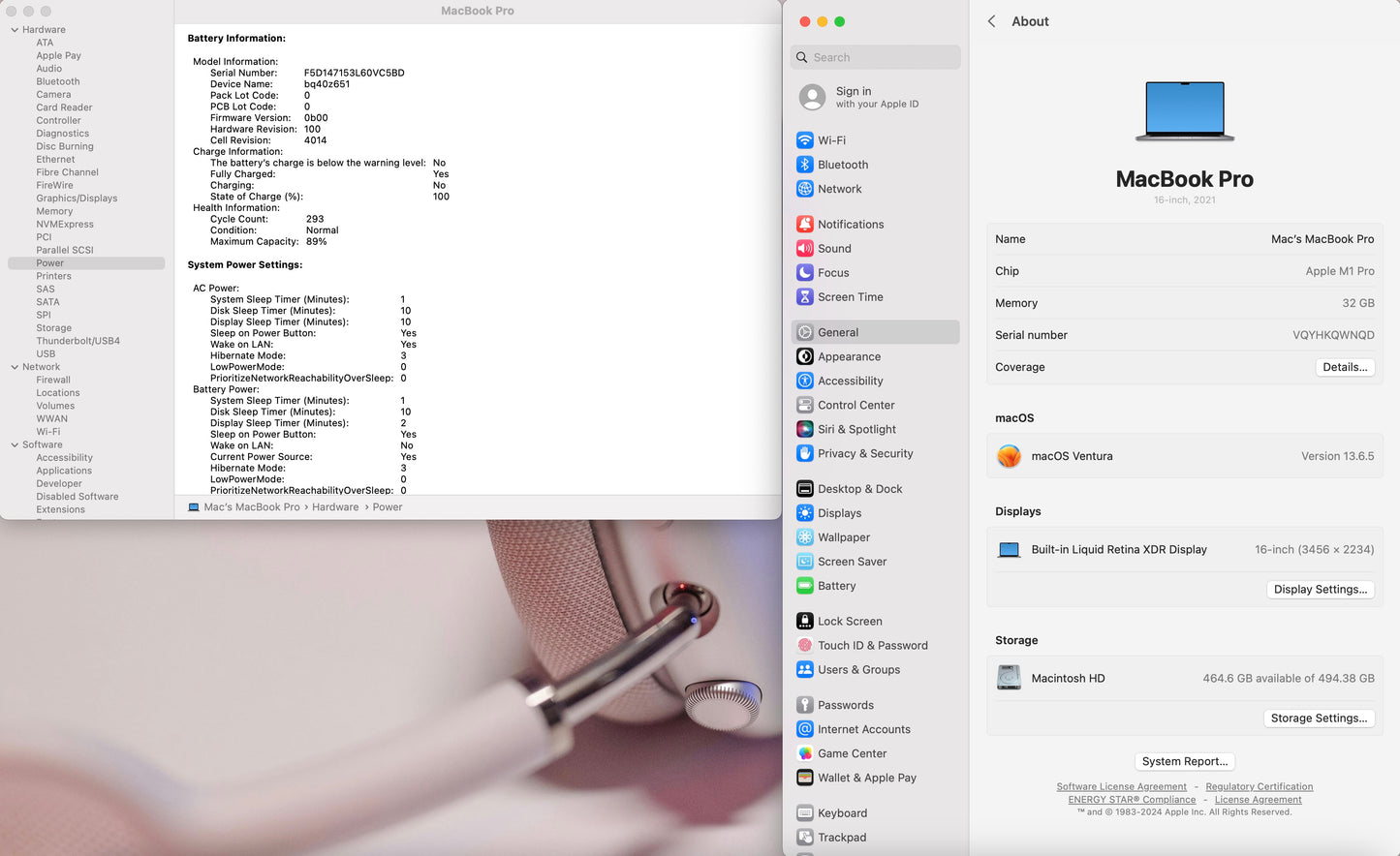Click the Storage Settings… button
The height and width of the screenshot is (856, 1400).
tap(1319, 718)
